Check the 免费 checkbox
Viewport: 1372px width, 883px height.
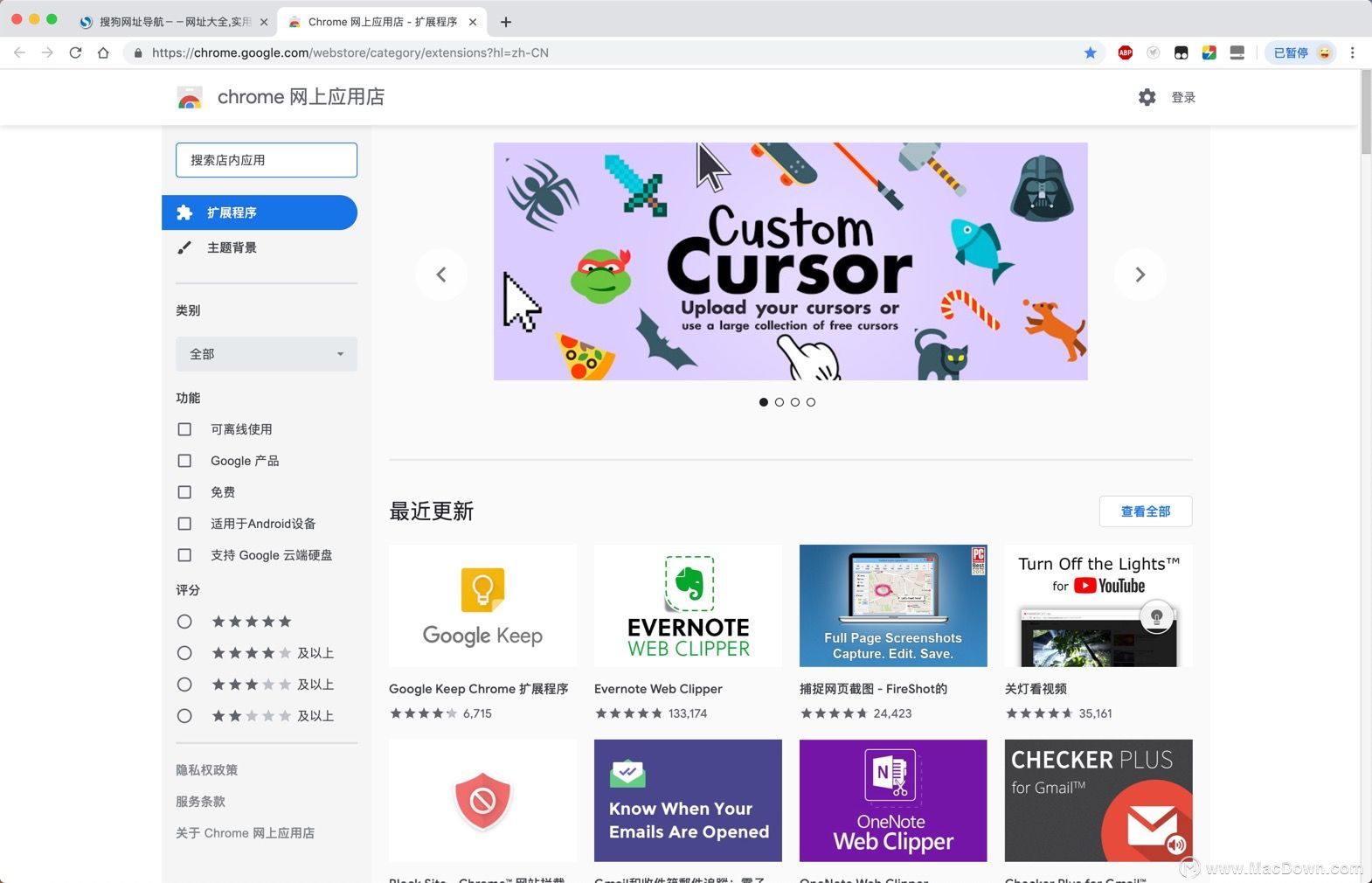184,492
